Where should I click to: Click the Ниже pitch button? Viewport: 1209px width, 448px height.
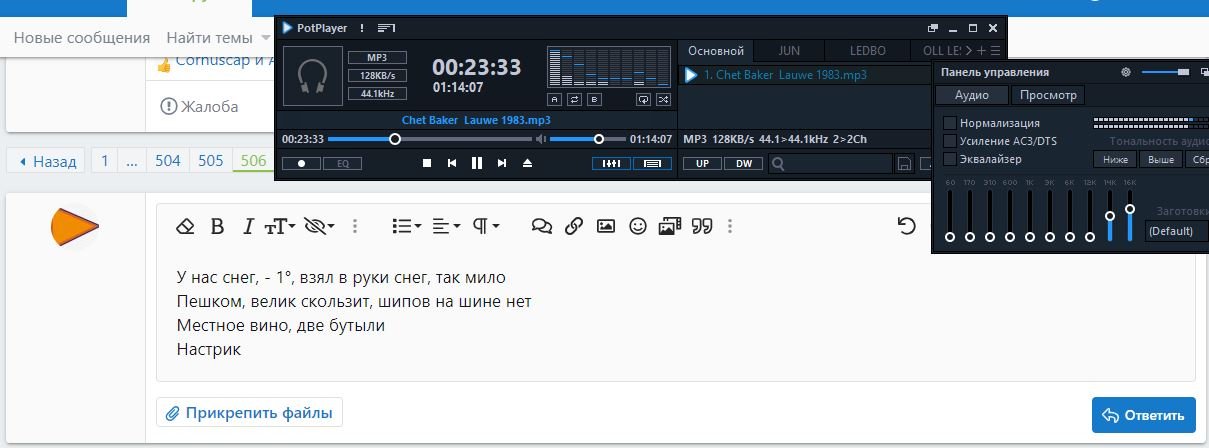1115,159
